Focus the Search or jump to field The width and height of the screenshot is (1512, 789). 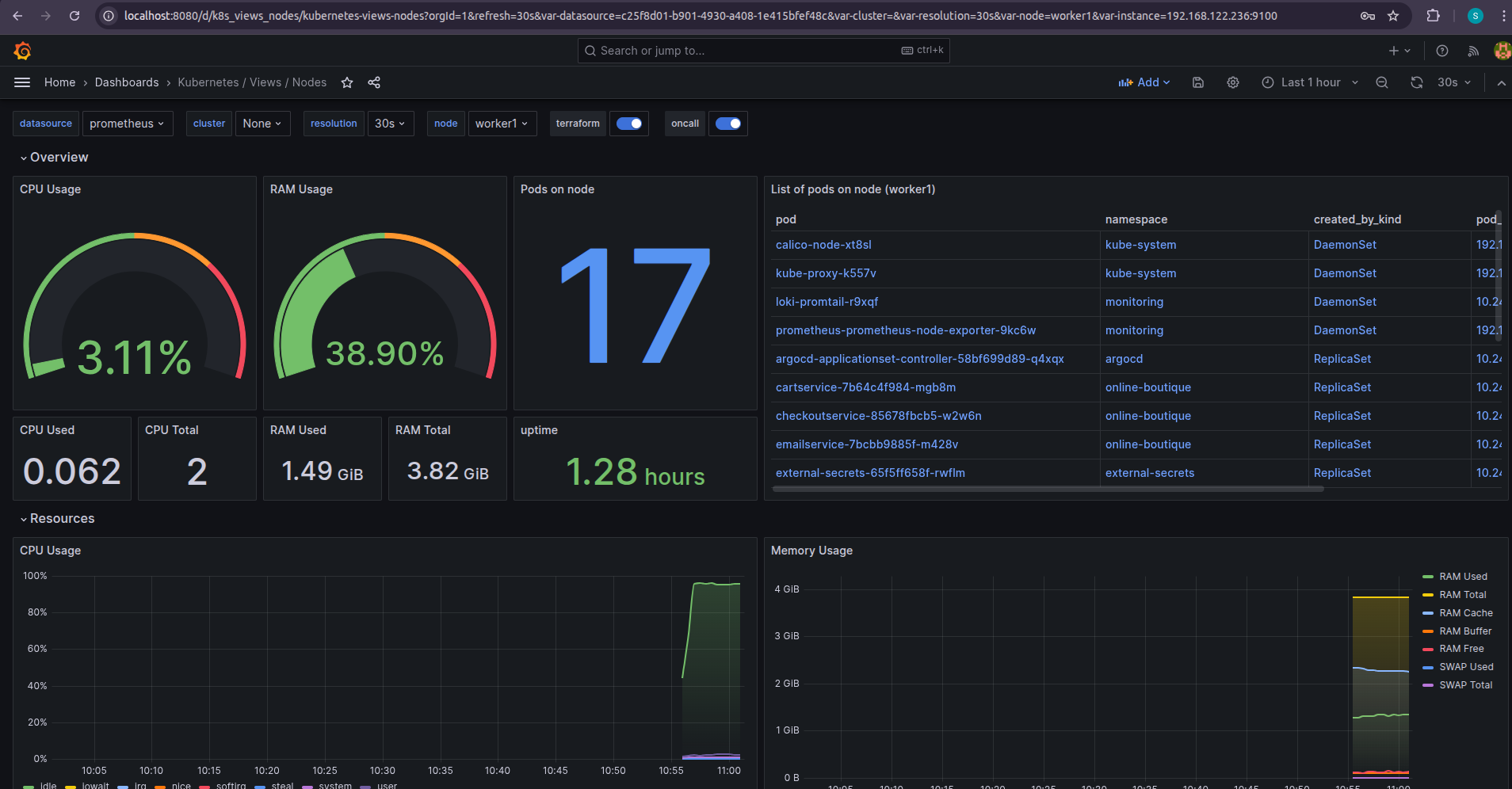pyautogui.click(x=763, y=51)
